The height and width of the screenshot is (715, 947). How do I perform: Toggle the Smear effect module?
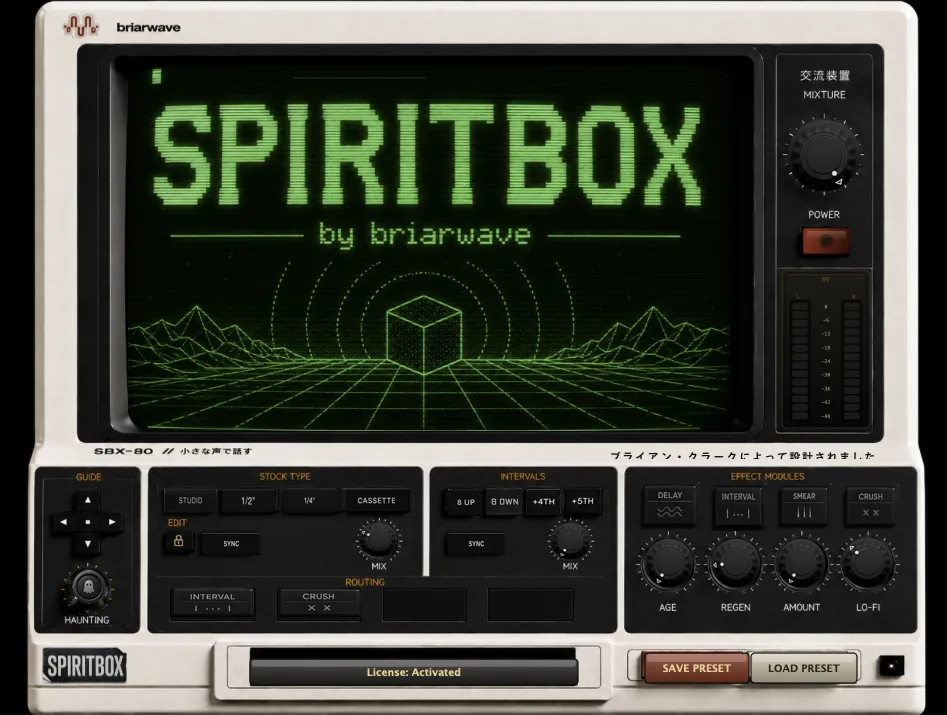(x=804, y=505)
